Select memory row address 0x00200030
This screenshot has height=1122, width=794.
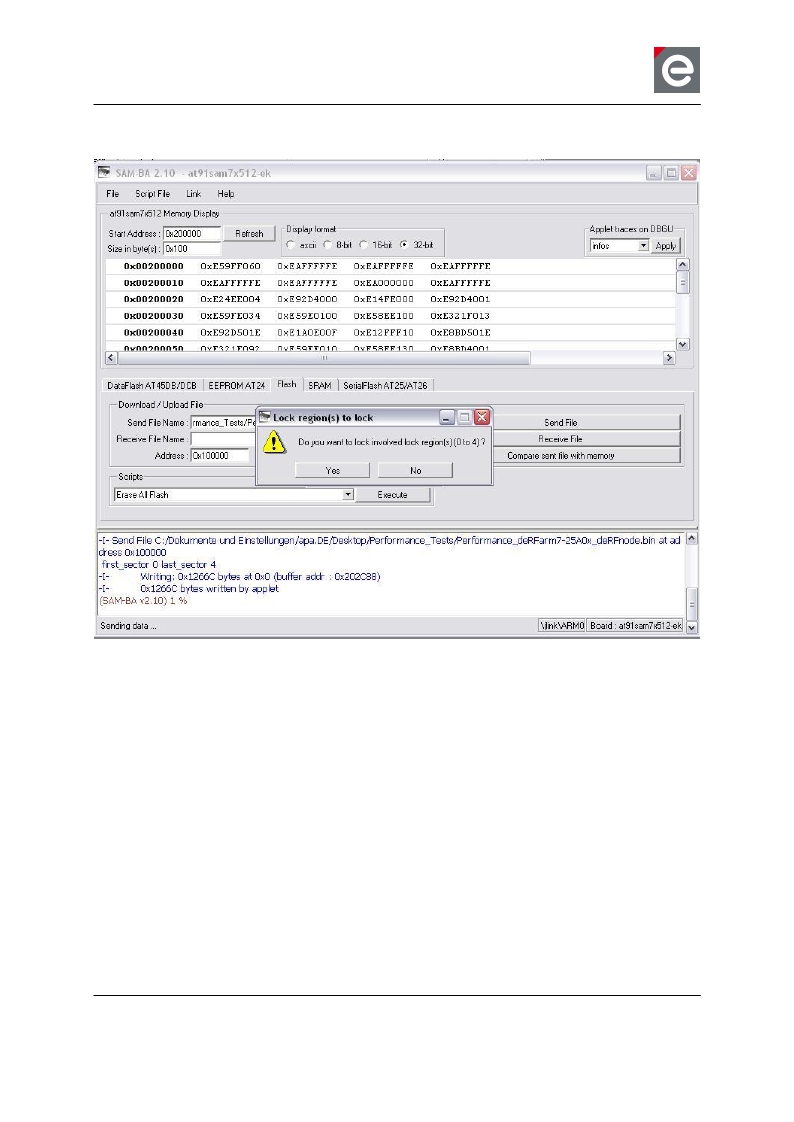[154, 316]
